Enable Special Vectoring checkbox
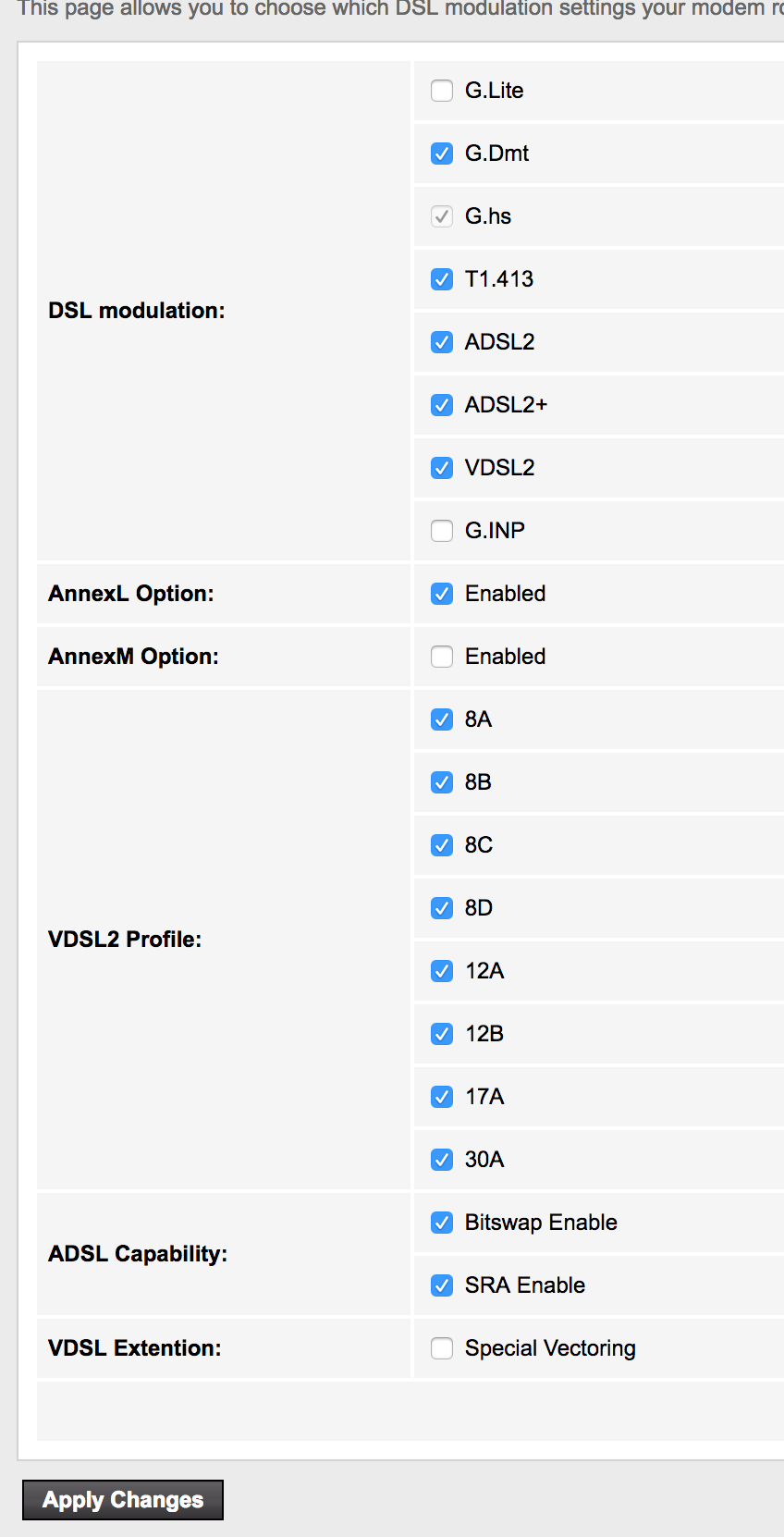Screen dimensions: 784x1537 coord(442,1348)
